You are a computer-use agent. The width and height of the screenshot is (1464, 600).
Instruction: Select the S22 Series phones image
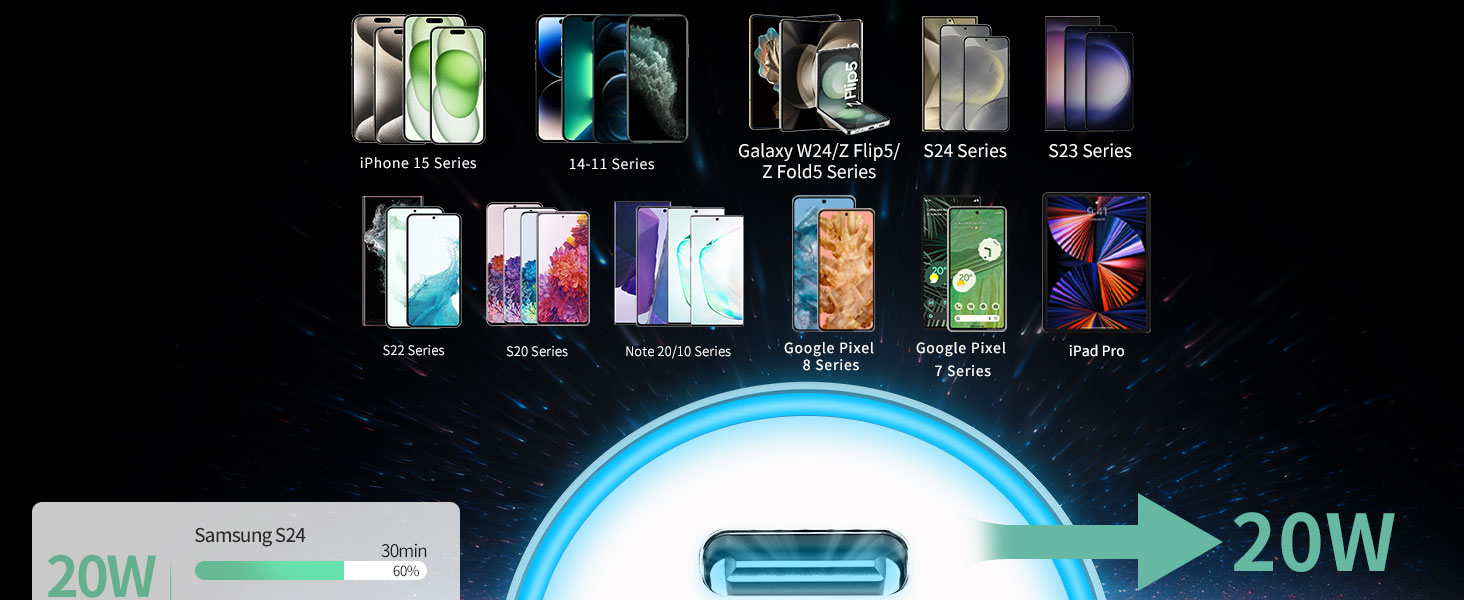pos(412,262)
